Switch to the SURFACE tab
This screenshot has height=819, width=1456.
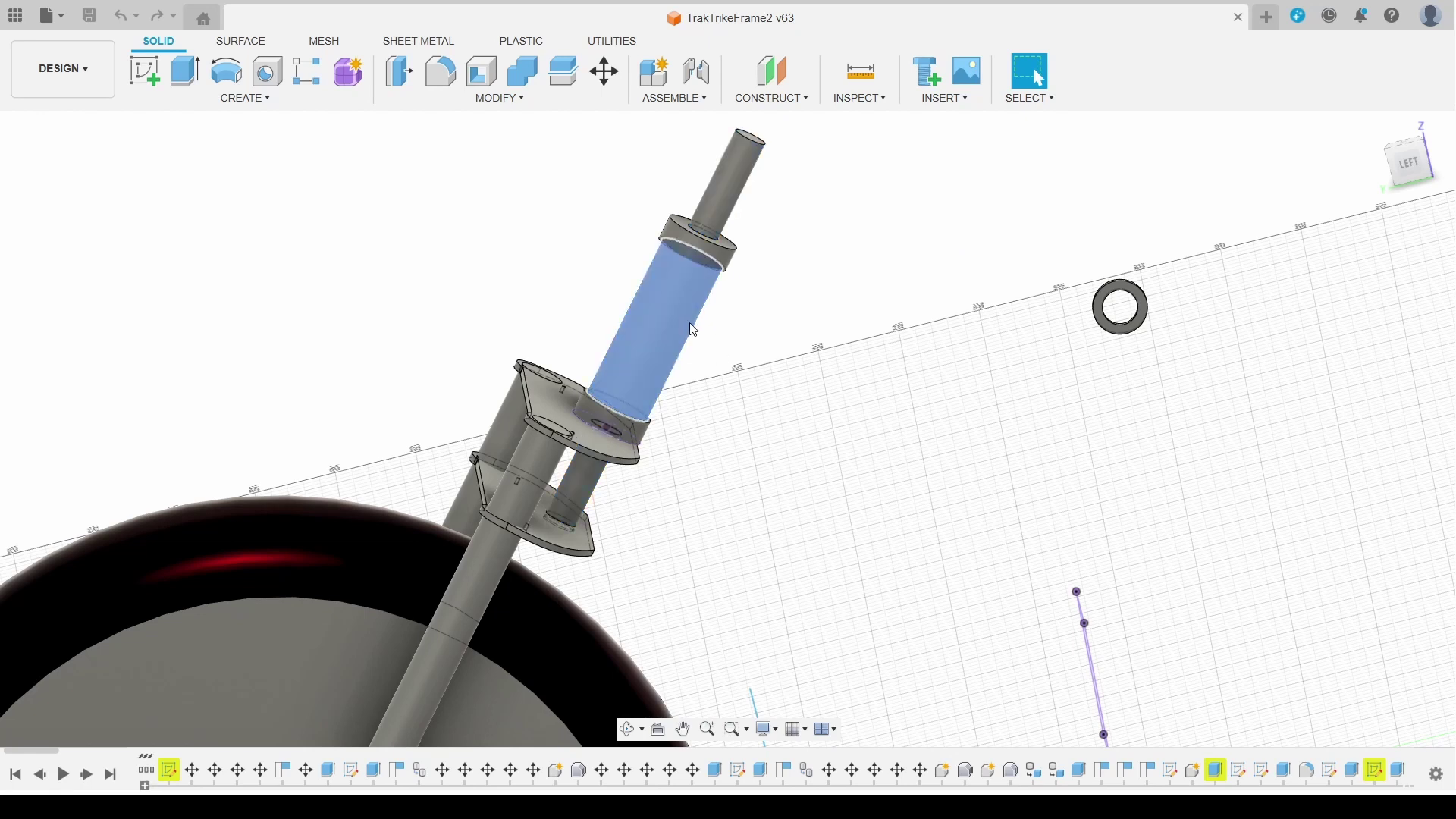point(240,41)
